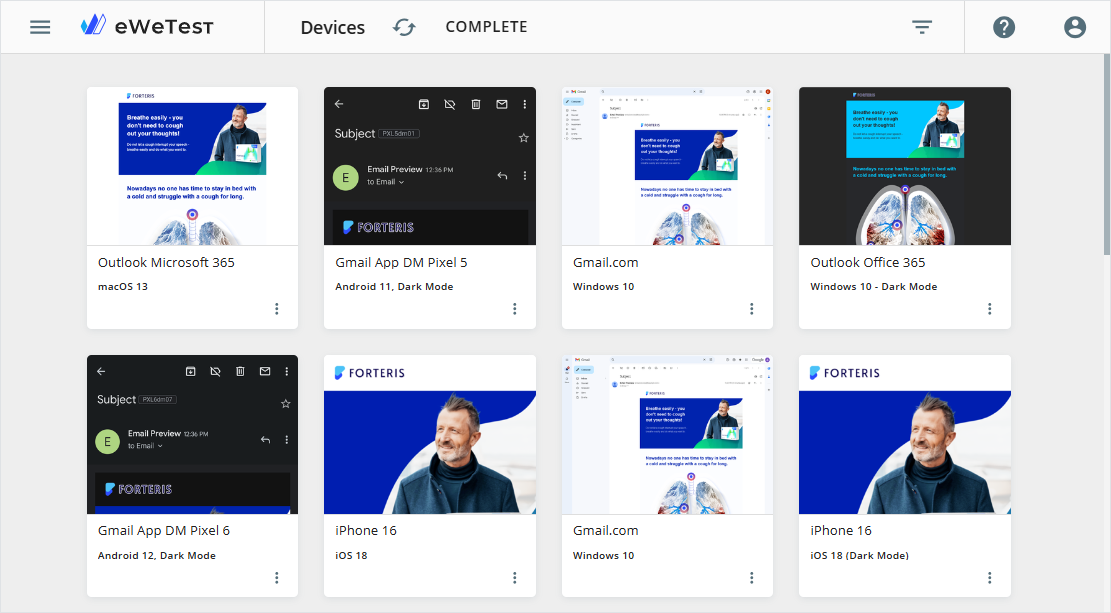The height and width of the screenshot is (613, 1111).
Task: Open the user account profile icon
Action: (1075, 27)
